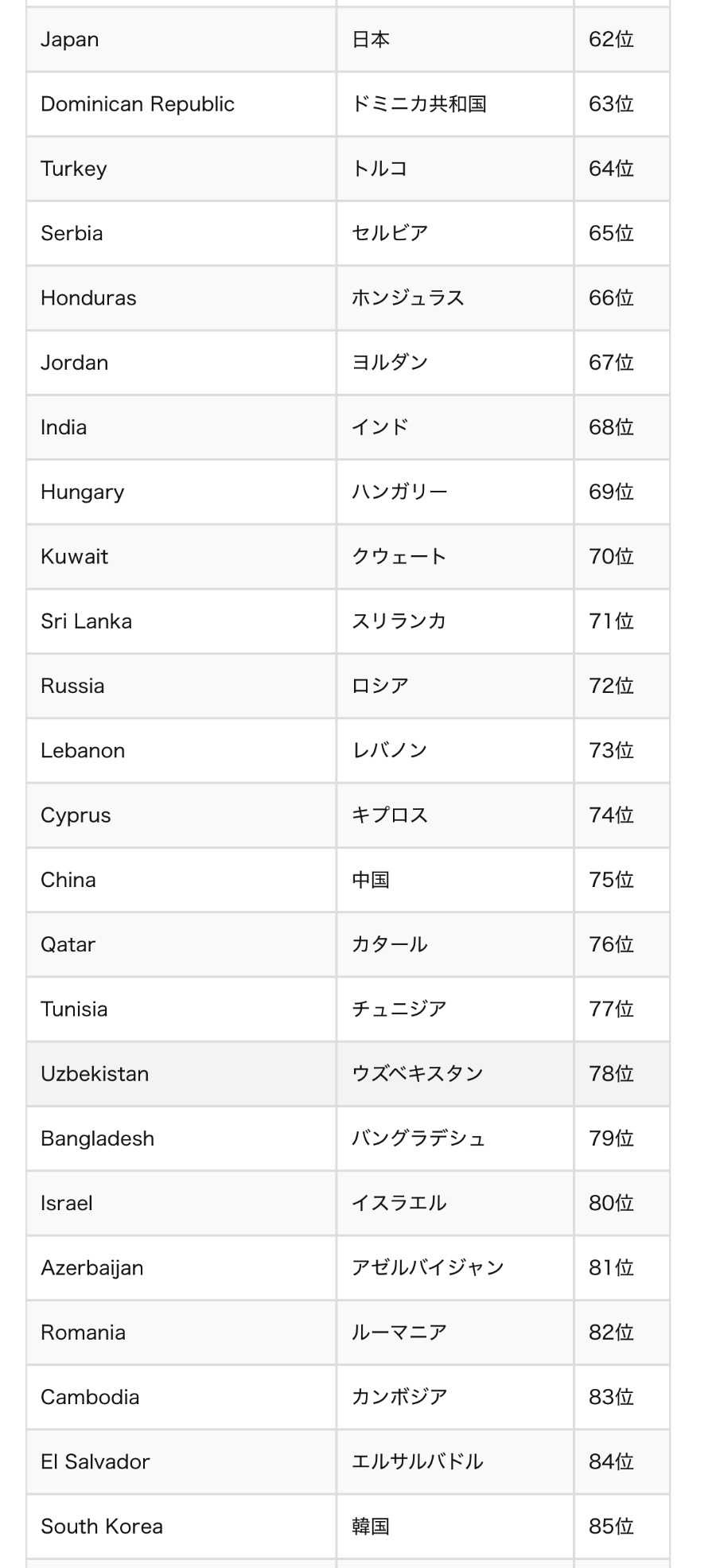The width and height of the screenshot is (716, 1568).
Task: Click the 82位 rank for Romania
Action: coord(611,1333)
